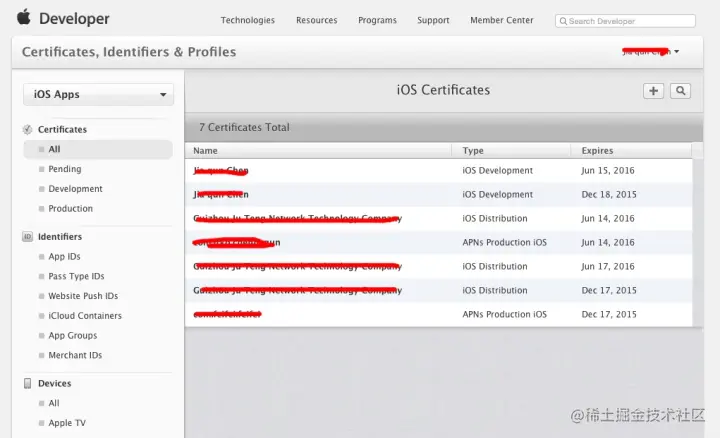Select APNs Production iOS row expiring Jun 14, 2016

coord(439,242)
